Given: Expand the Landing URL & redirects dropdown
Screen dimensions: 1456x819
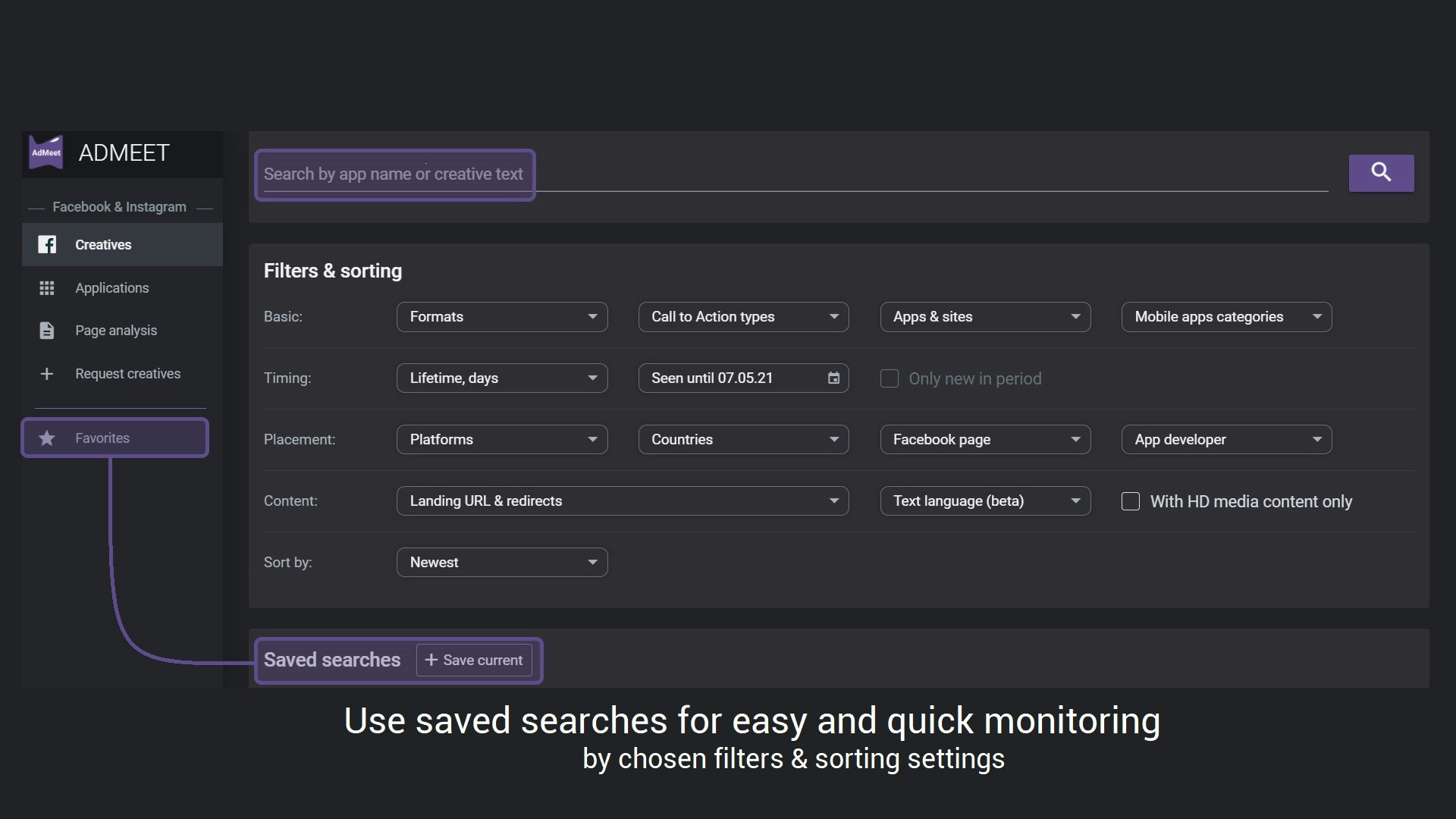Looking at the screenshot, I should [x=622, y=501].
